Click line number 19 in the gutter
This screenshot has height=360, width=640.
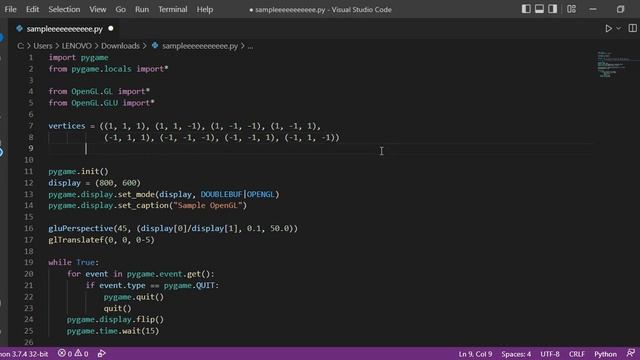click(x=29, y=262)
